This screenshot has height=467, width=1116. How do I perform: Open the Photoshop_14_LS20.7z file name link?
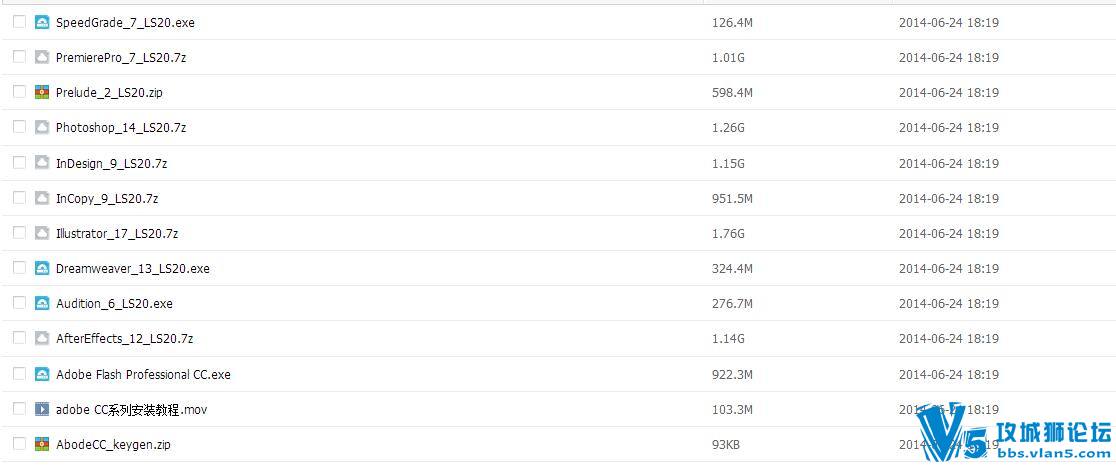point(121,128)
